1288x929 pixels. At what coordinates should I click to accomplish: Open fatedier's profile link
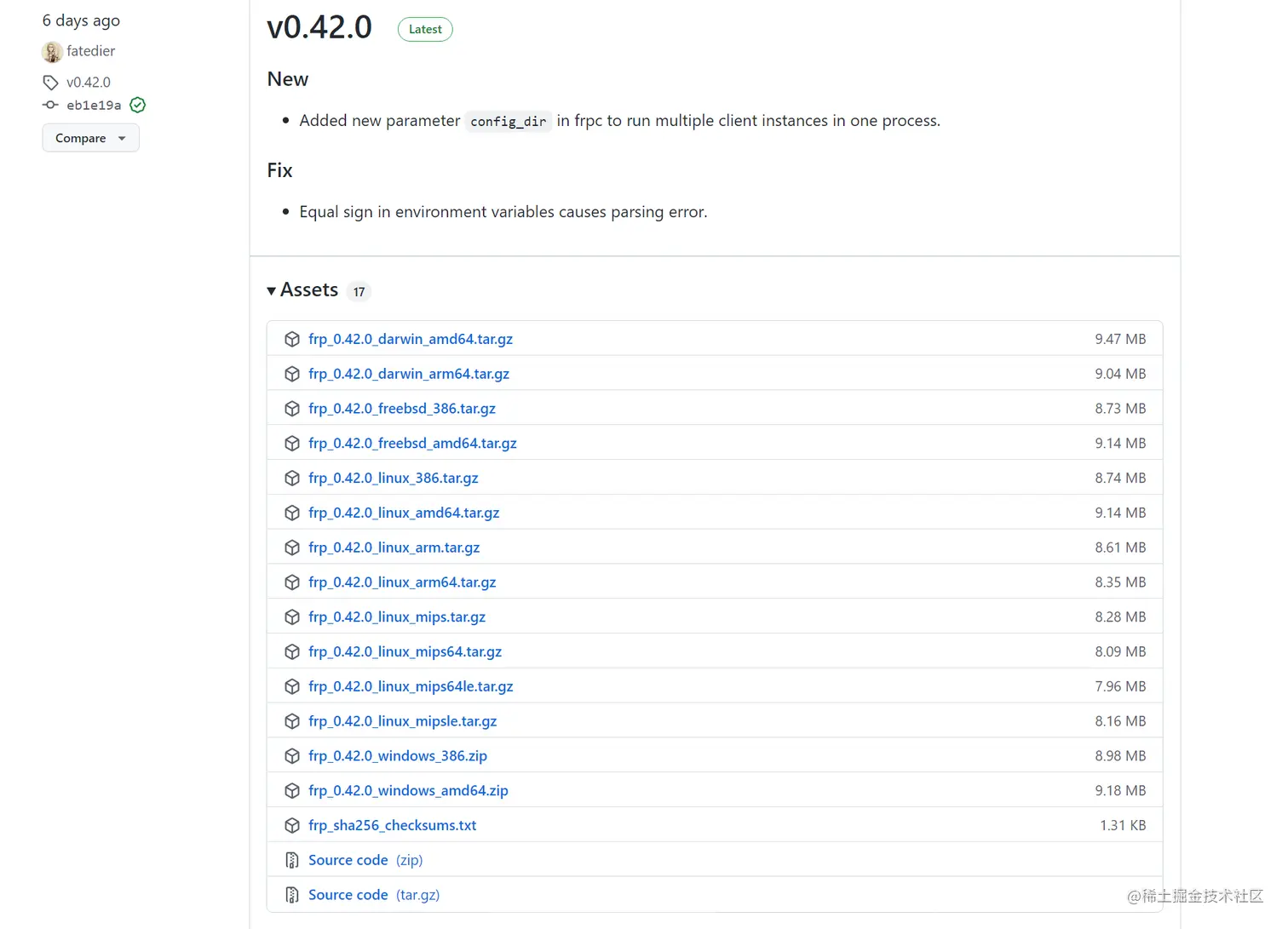click(91, 51)
